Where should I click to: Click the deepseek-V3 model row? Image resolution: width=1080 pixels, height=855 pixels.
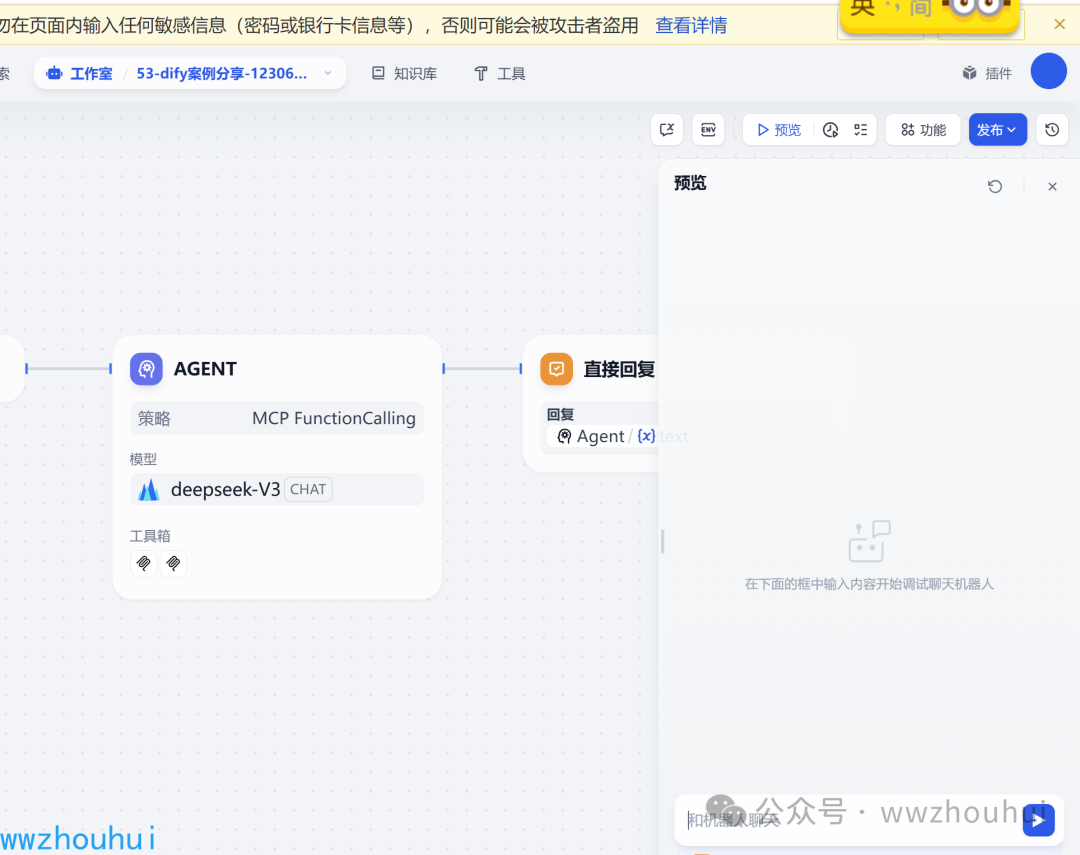pos(277,490)
